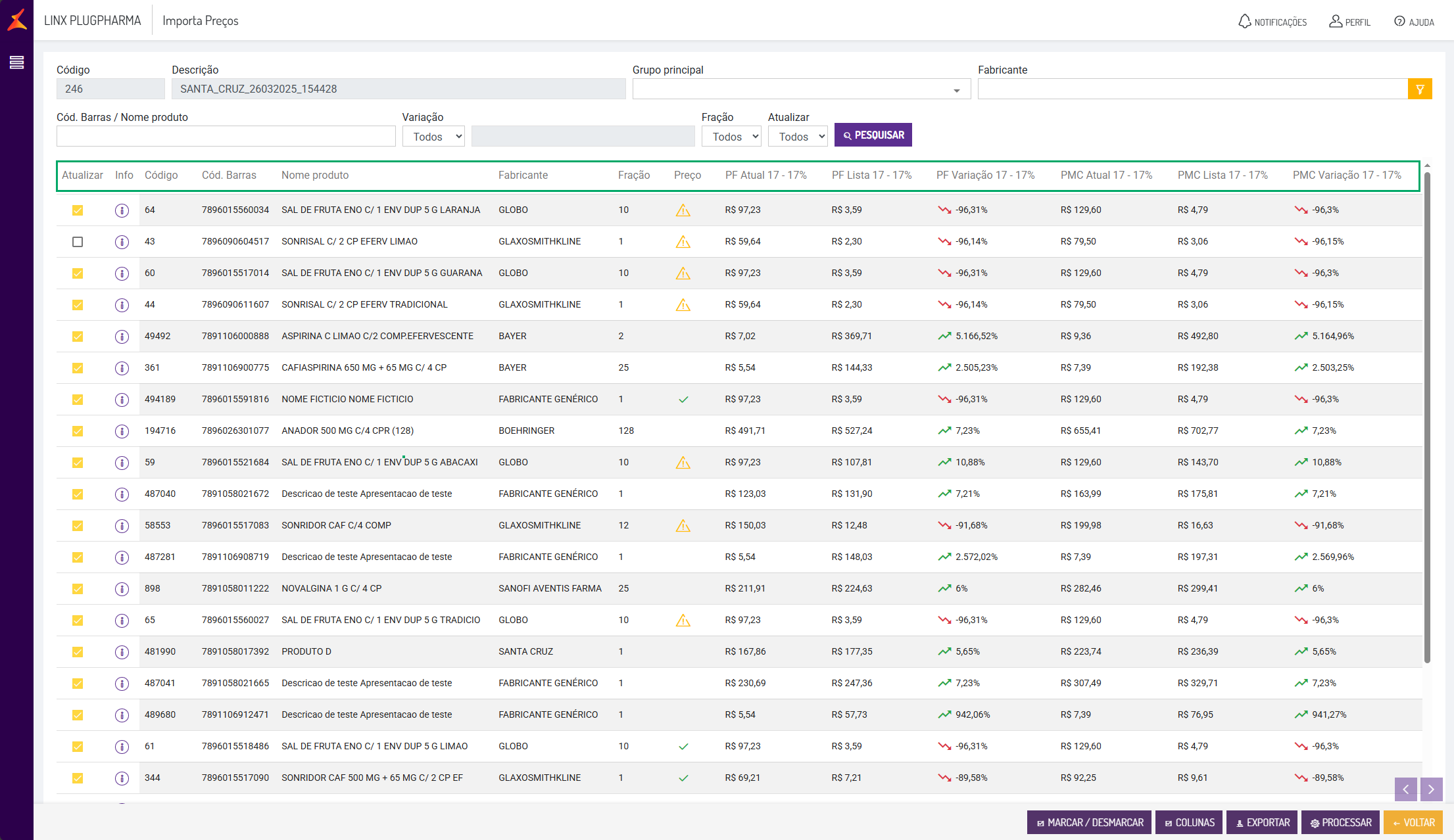The image size is (1454, 840).
Task: Click MARCAR / DESMARCAR button
Action: (x=1089, y=823)
